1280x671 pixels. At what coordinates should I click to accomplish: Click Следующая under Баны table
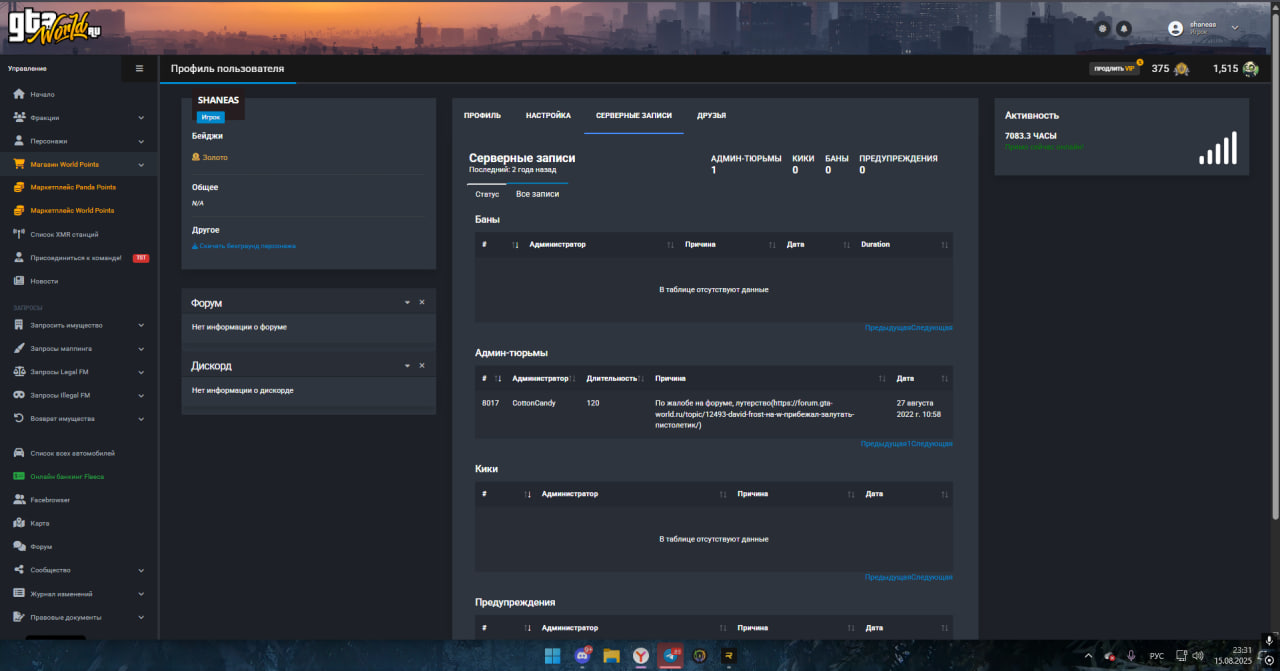pos(931,328)
